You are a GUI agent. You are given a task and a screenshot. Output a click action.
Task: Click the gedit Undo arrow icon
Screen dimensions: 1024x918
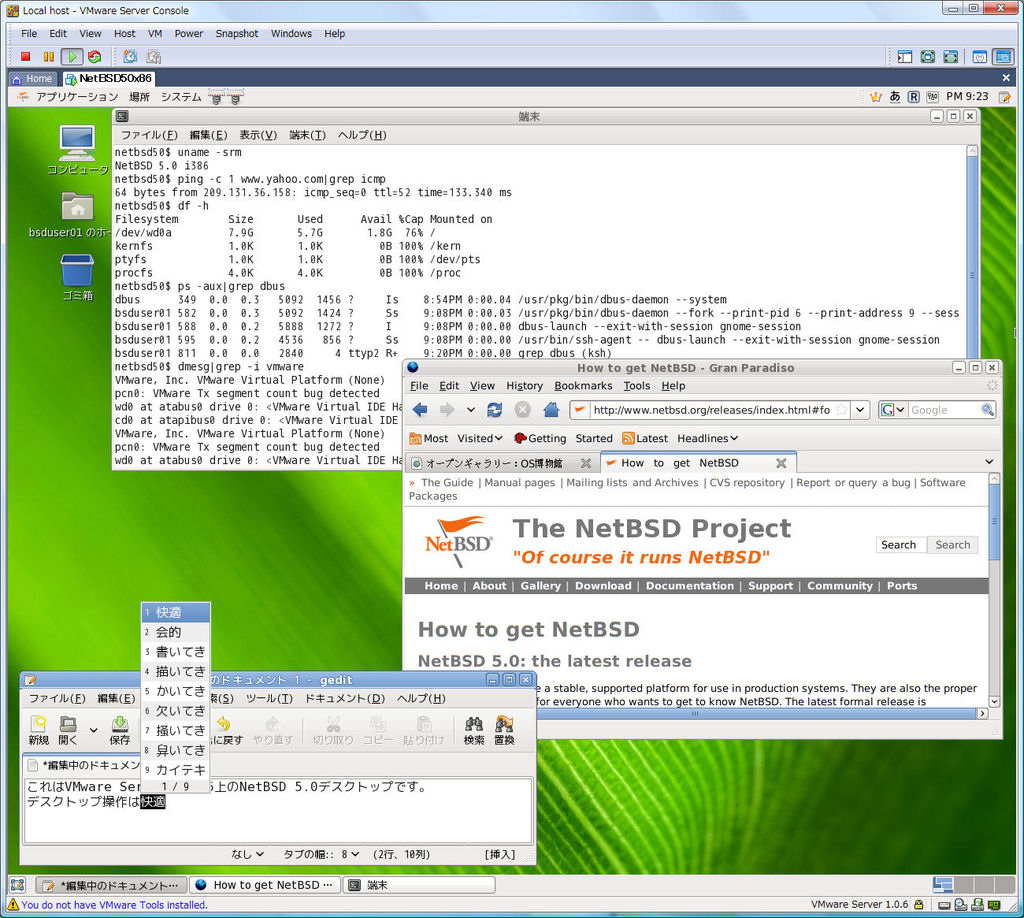(224, 723)
